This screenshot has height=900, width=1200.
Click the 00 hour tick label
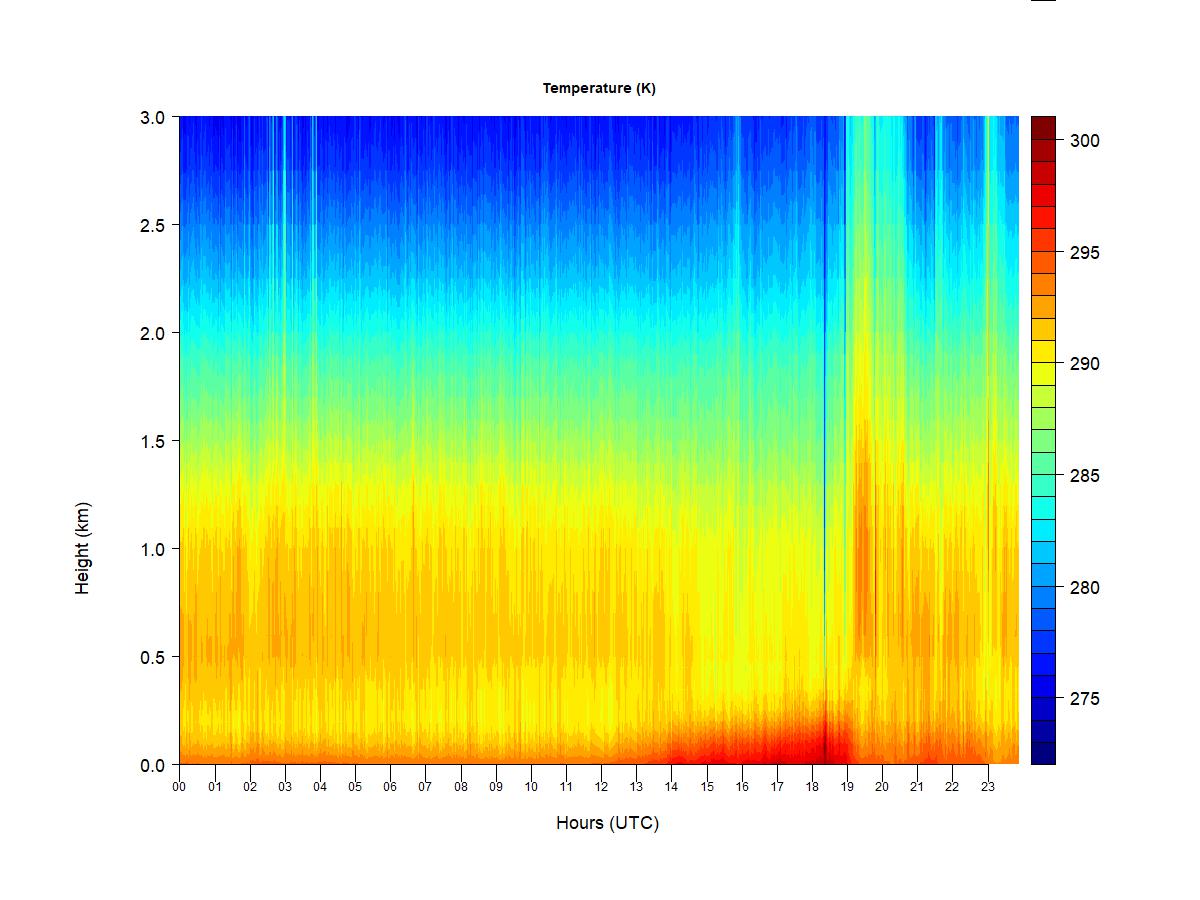(x=180, y=787)
